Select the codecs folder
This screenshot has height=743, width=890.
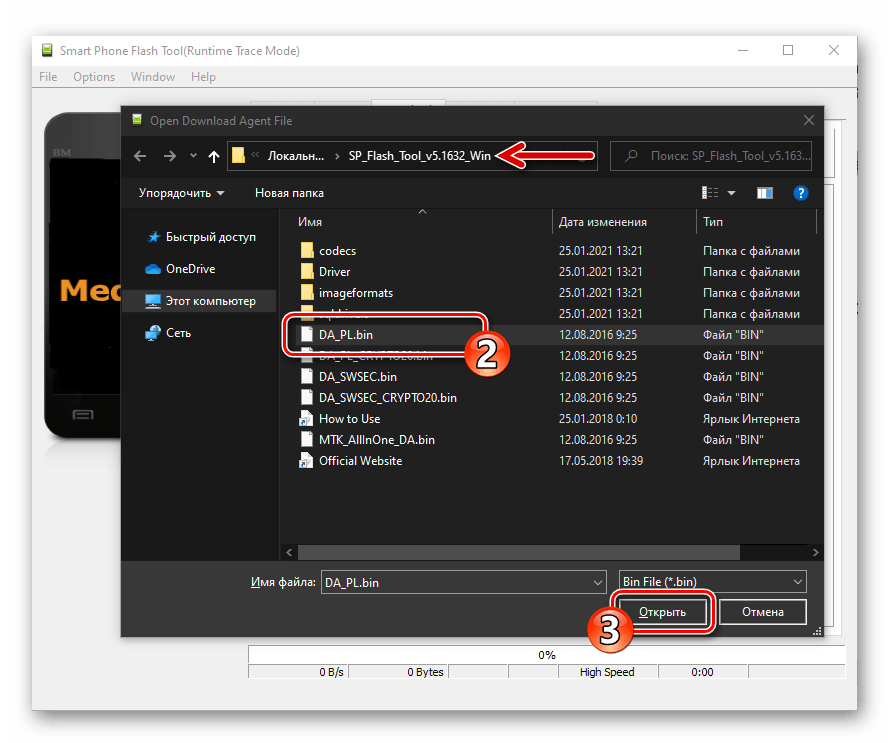click(328, 250)
